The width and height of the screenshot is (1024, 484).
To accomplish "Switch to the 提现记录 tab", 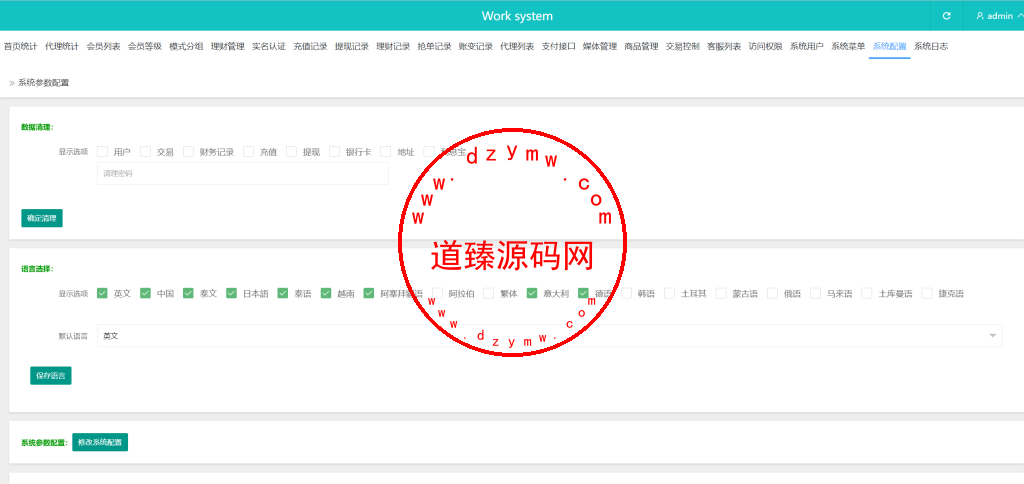I will point(352,46).
